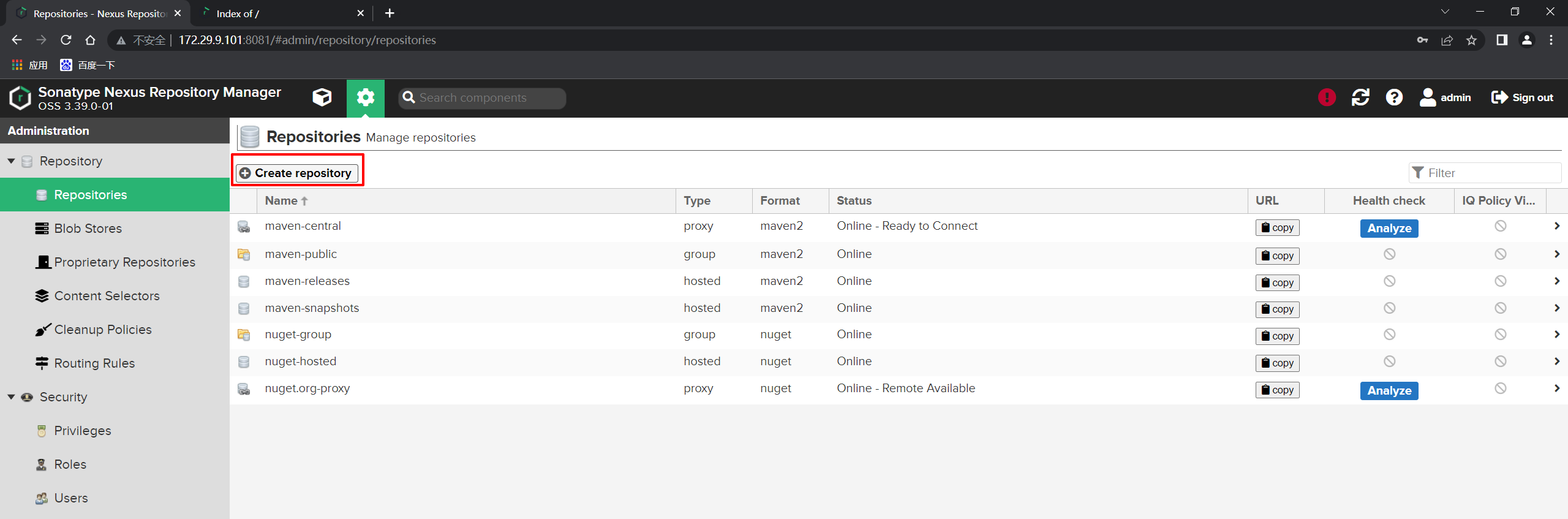Open the Browse cube icon in header

pos(322,97)
